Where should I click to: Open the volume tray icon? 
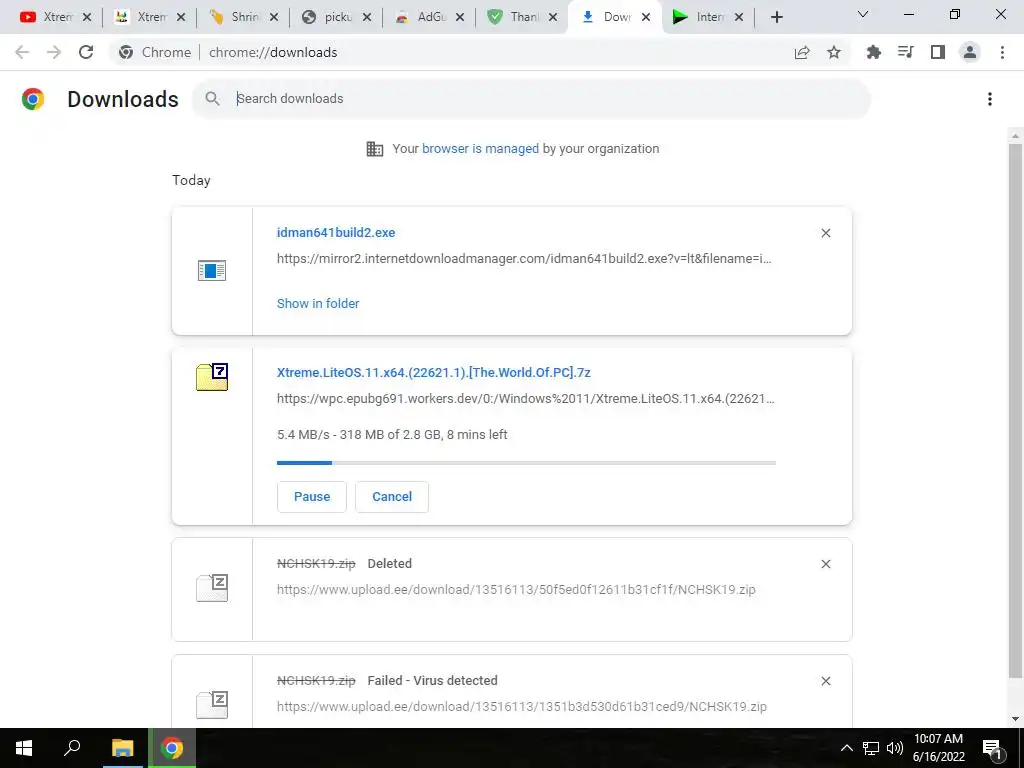[895, 748]
